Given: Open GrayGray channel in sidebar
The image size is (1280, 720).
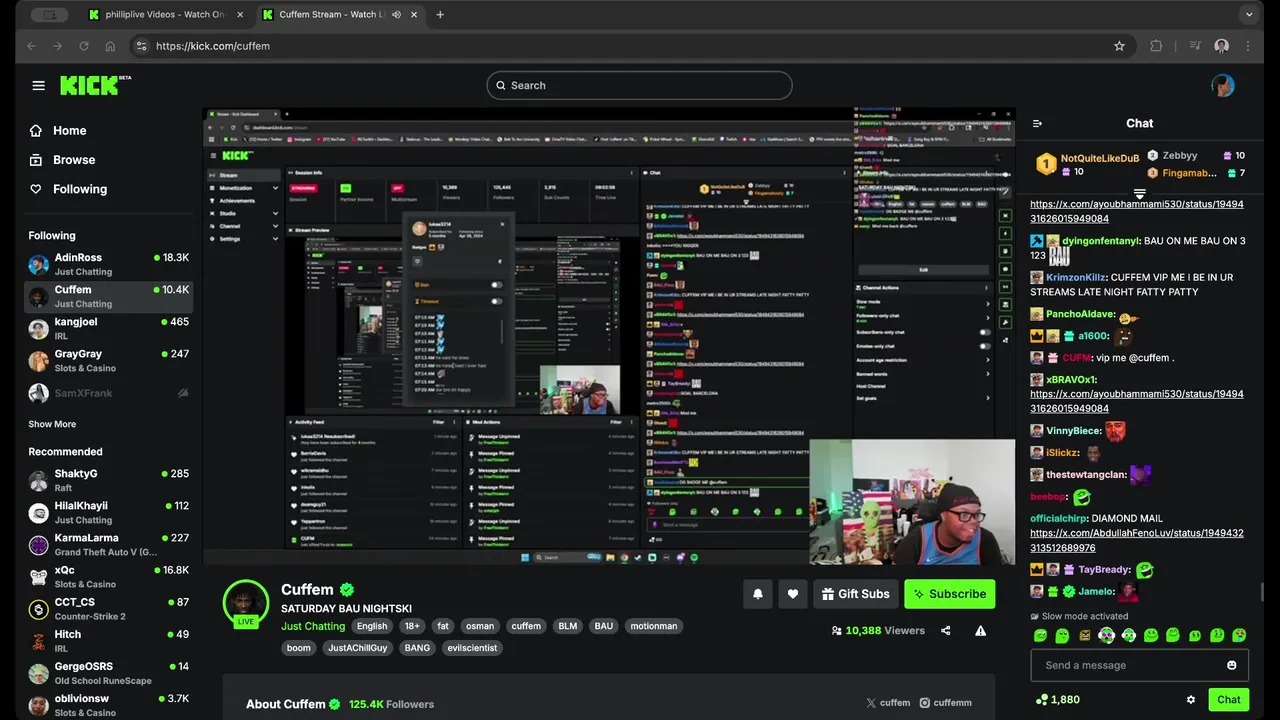Looking at the screenshot, I should (108, 361).
